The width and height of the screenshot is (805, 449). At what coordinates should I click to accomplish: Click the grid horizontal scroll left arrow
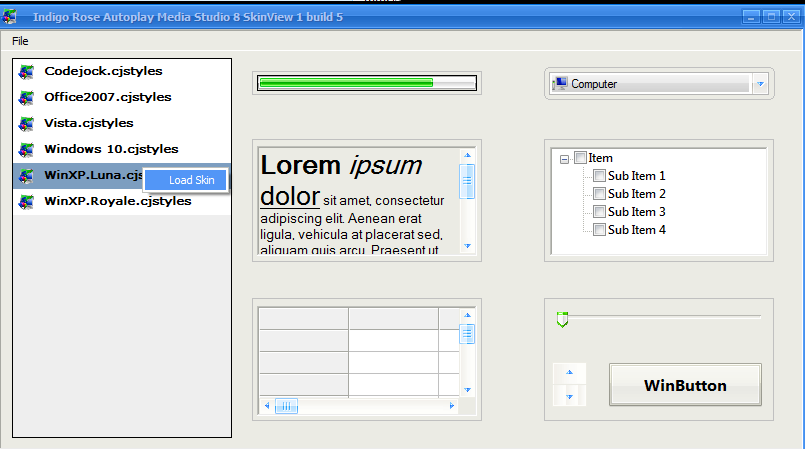[x=267, y=406]
